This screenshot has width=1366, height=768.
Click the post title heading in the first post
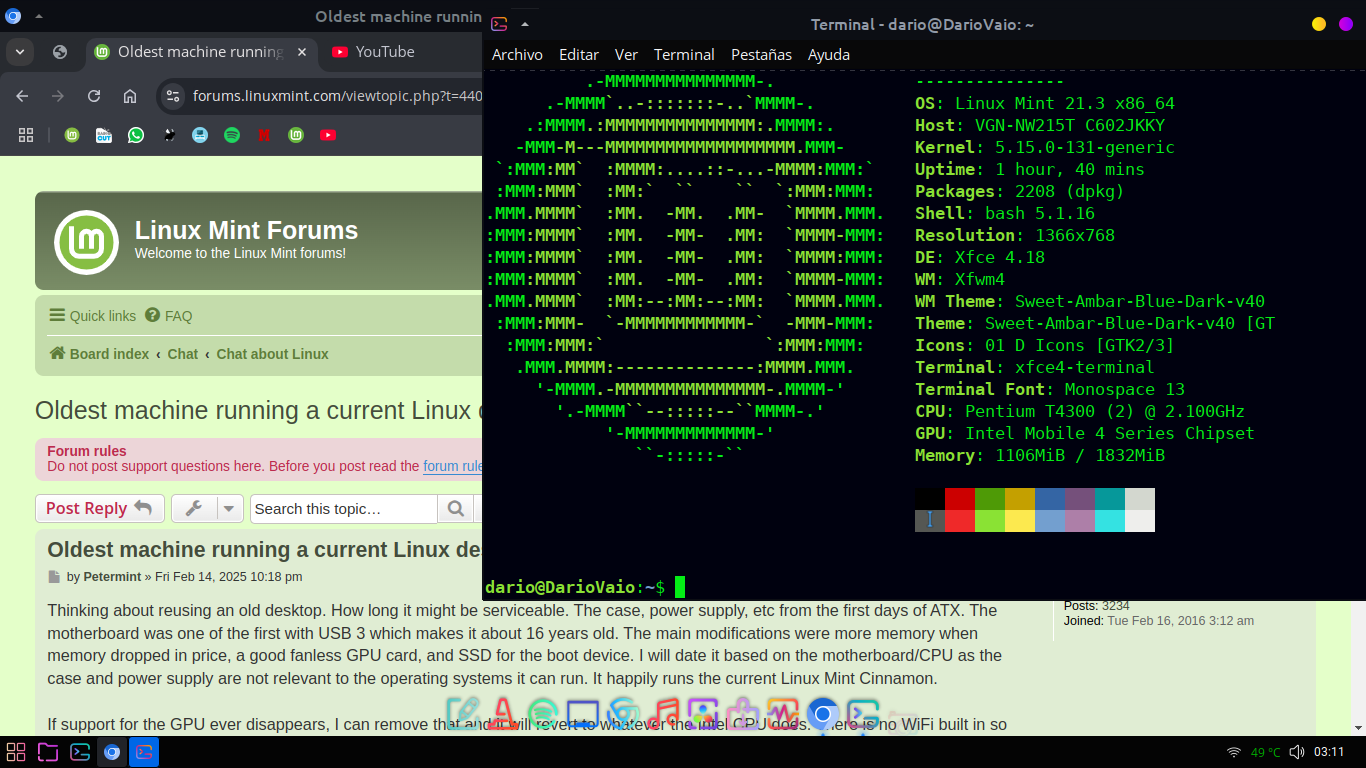(265, 550)
